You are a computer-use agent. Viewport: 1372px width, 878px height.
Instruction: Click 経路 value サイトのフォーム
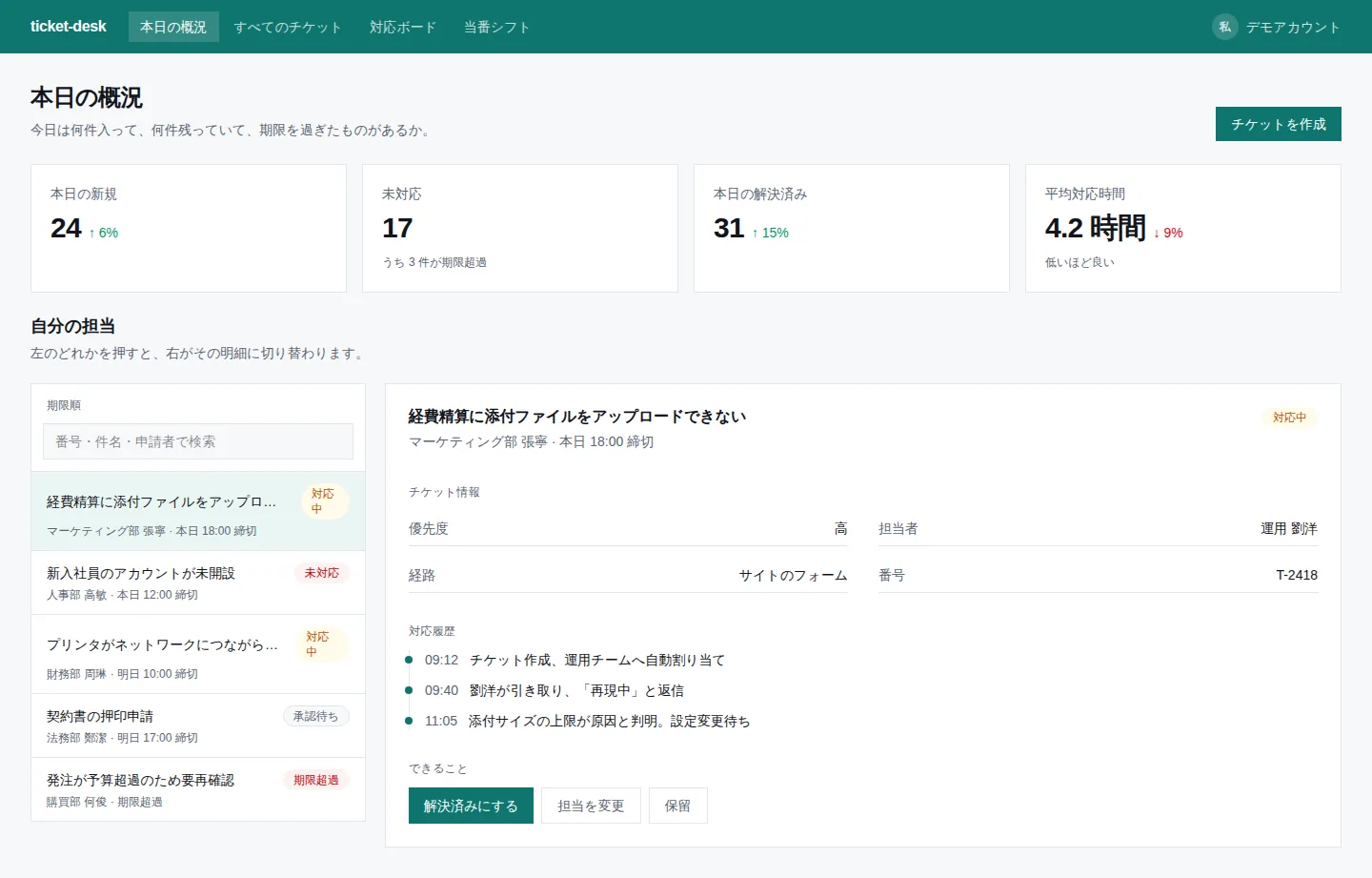(x=793, y=575)
